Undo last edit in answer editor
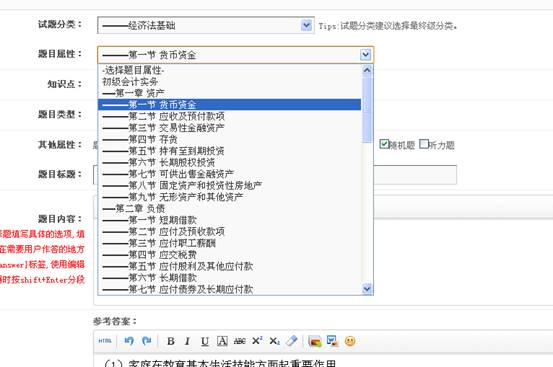 click(129, 341)
